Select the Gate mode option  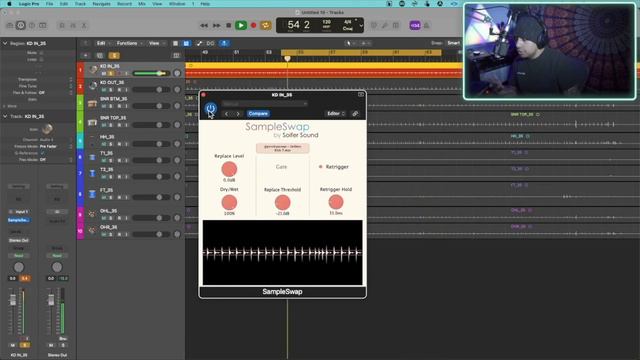point(281,167)
